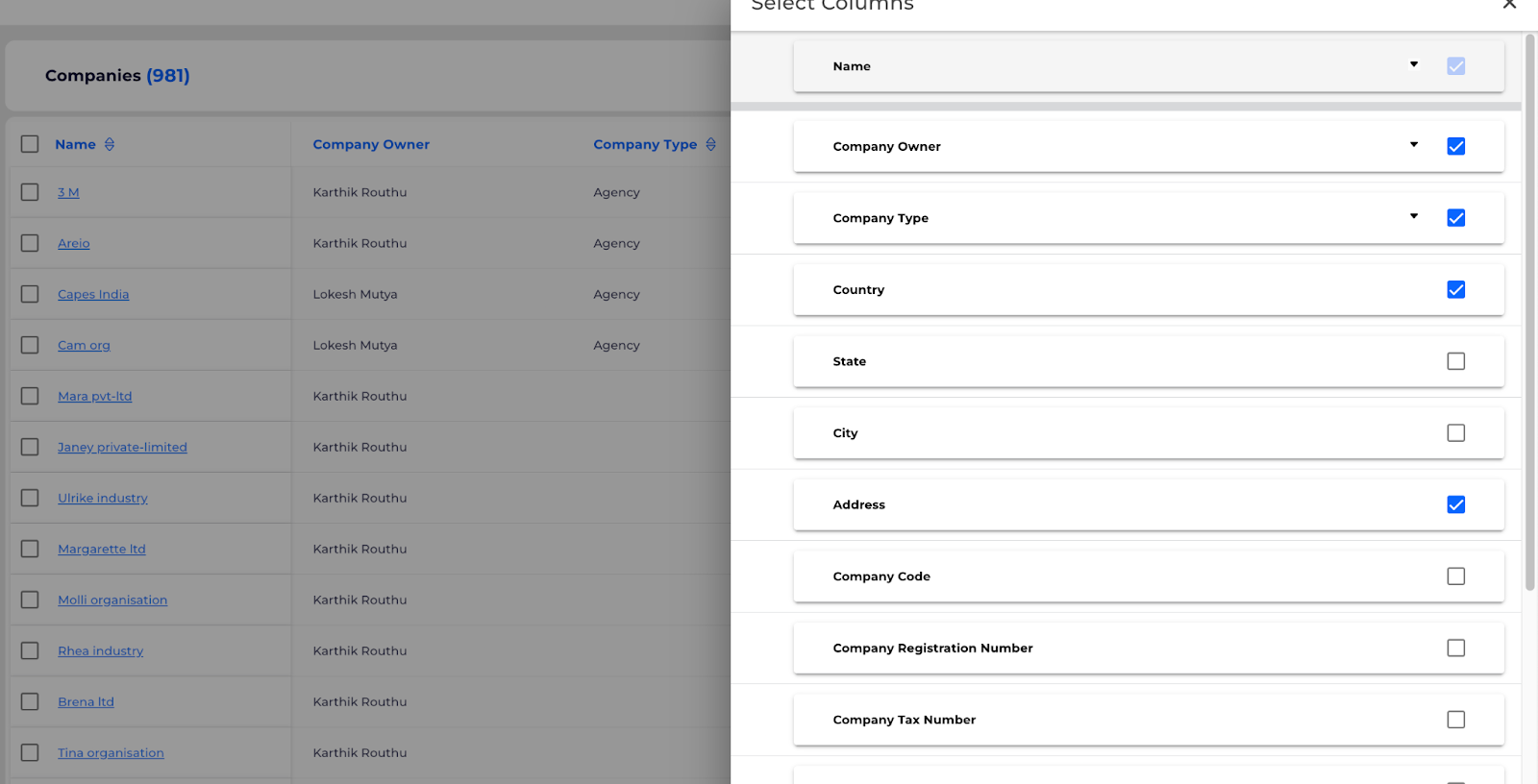Click the Company Code card label
The width and height of the screenshot is (1538, 784).
881,576
